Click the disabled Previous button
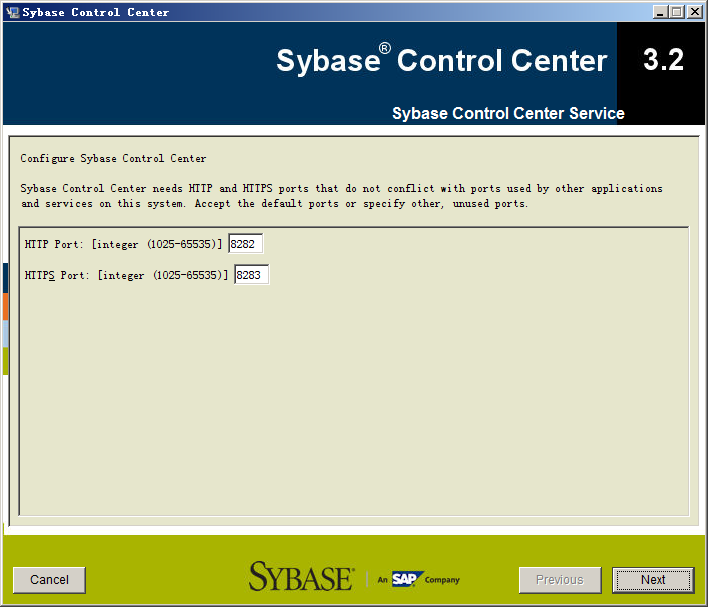This screenshot has width=708, height=607. click(x=560, y=580)
